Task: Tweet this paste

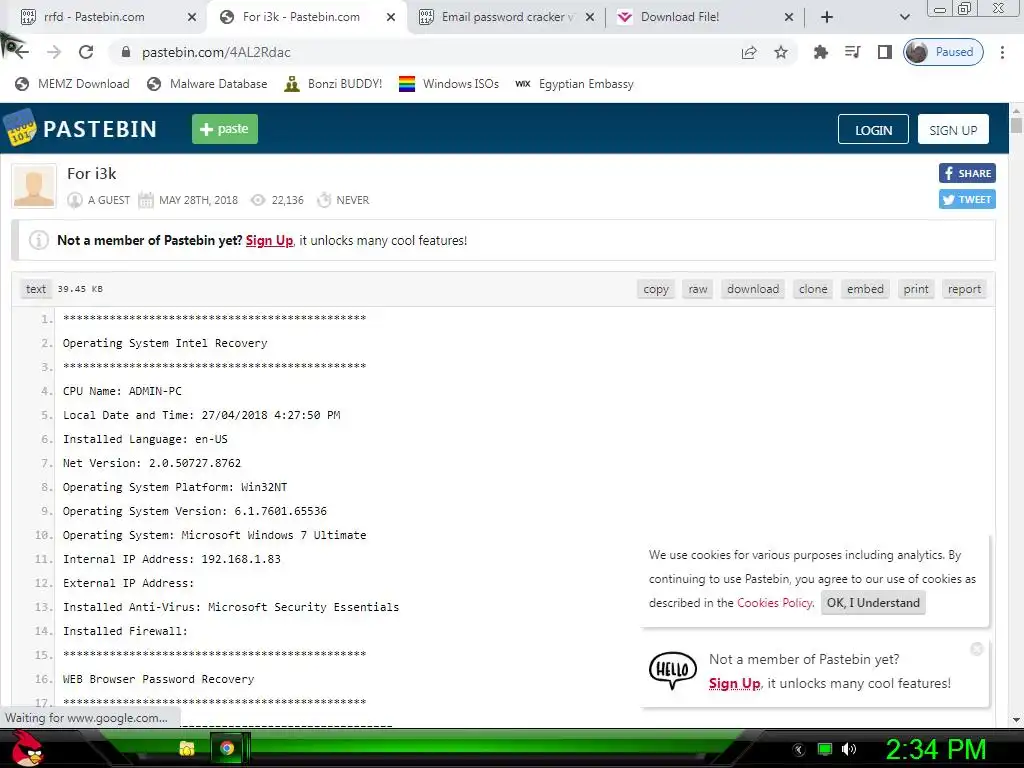Action: coord(967,199)
